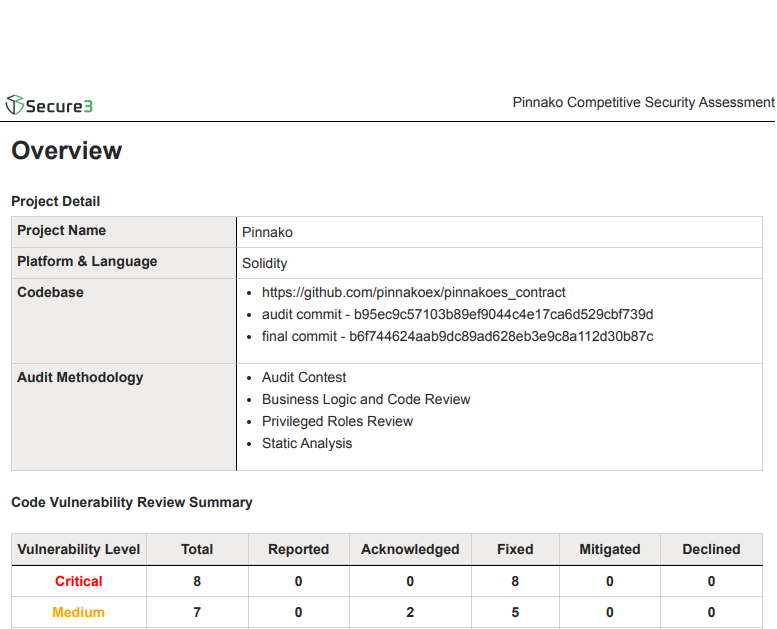Click the Overview heading

67,151
